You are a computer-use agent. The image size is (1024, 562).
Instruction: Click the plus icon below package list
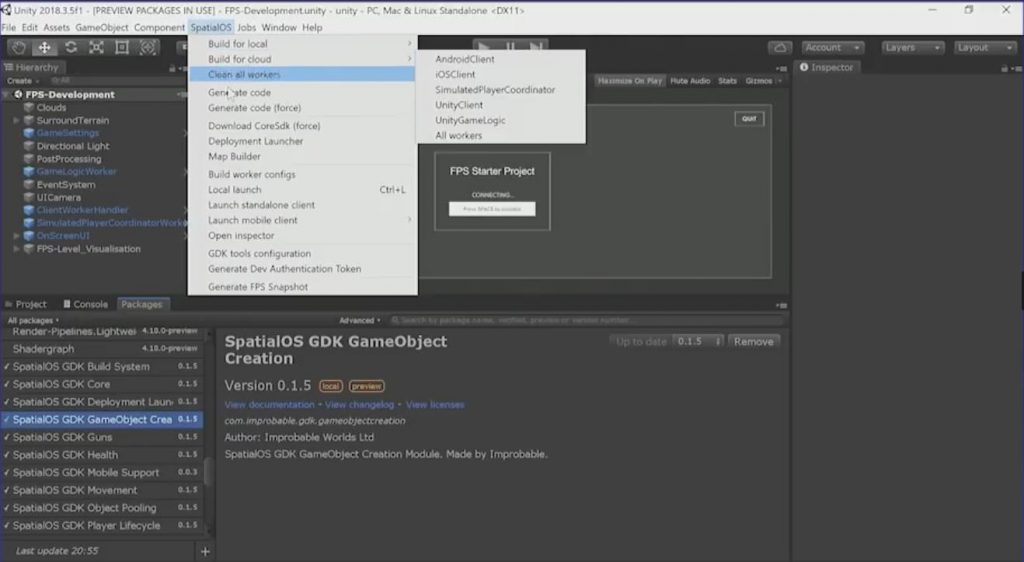click(x=205, y=551)
